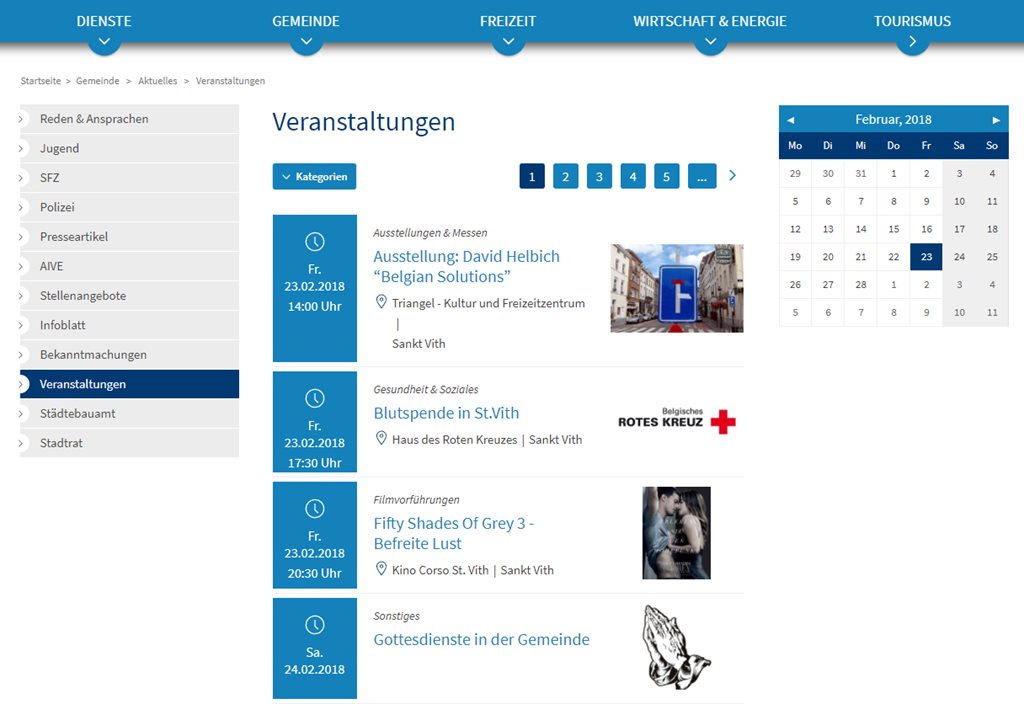1024x704 pixels.
Task: Open SFZ in the sidebar
Action: pos(129,178)
